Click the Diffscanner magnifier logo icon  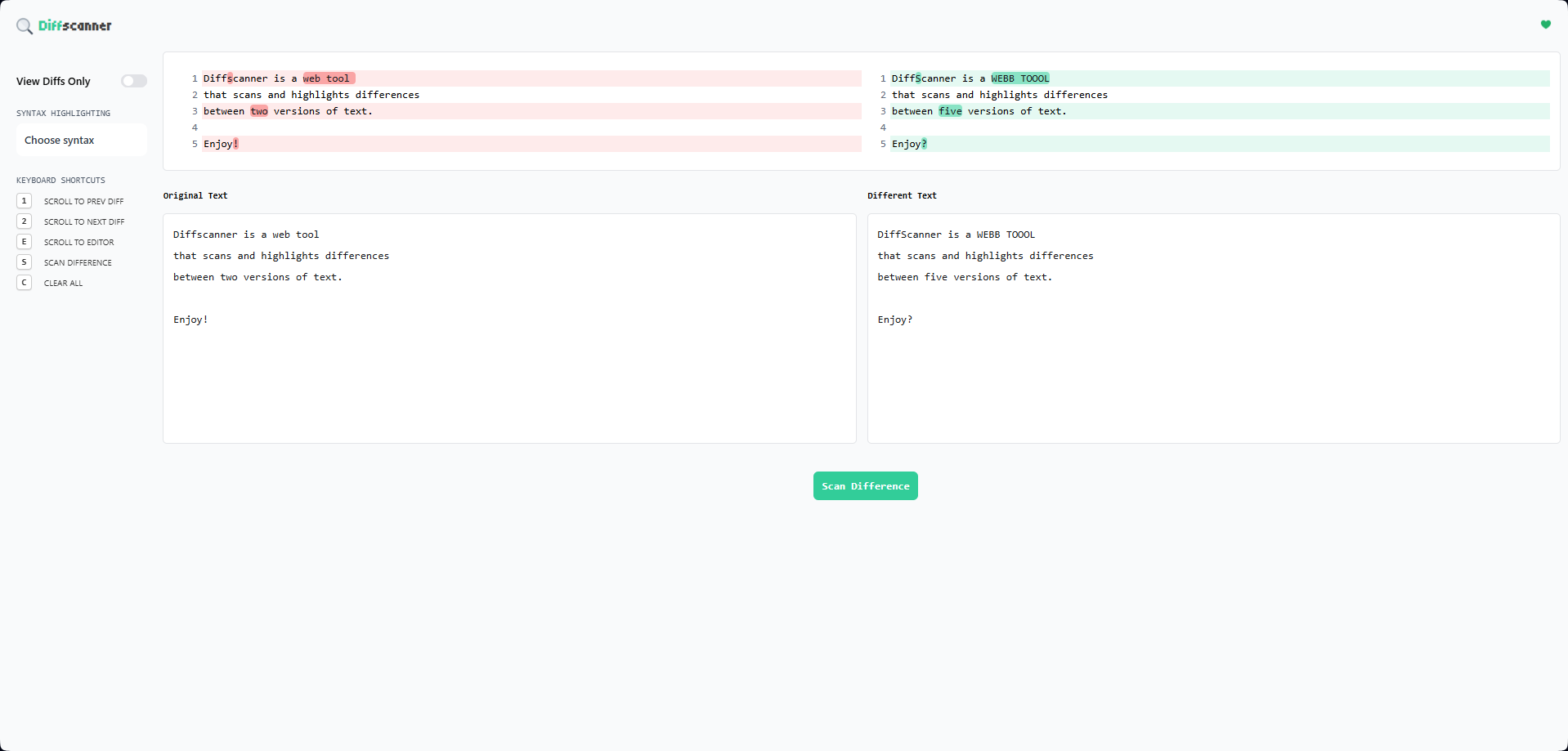[x=25, y=26]
